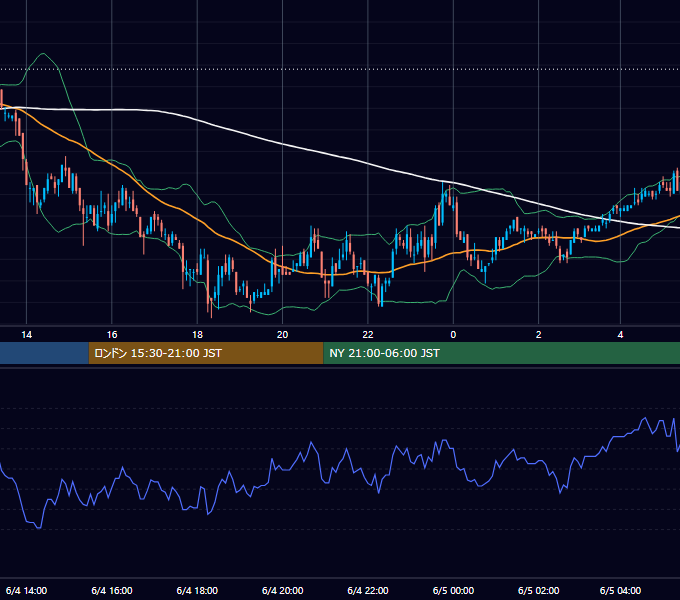Click the '14' hour label on price chart

click(26, 335)
